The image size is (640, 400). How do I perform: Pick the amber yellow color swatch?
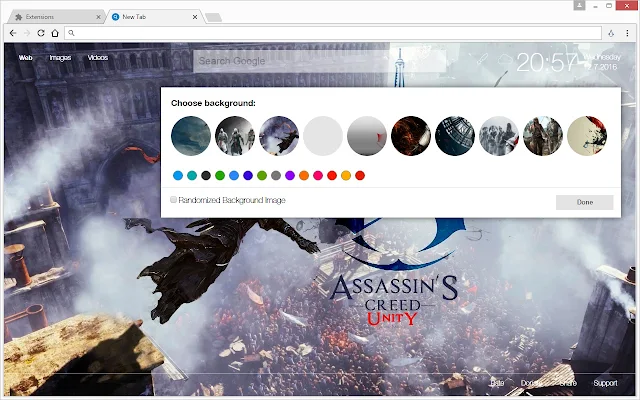coord(346,176)
